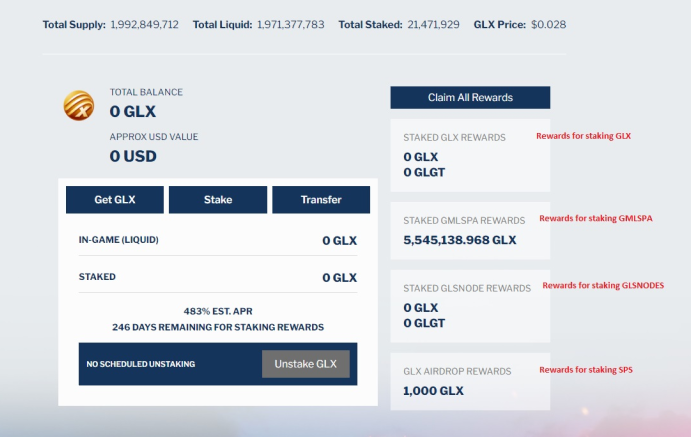Open the Transfer button
The height and width of the screenshot is (437, 691).
(321, 200)
